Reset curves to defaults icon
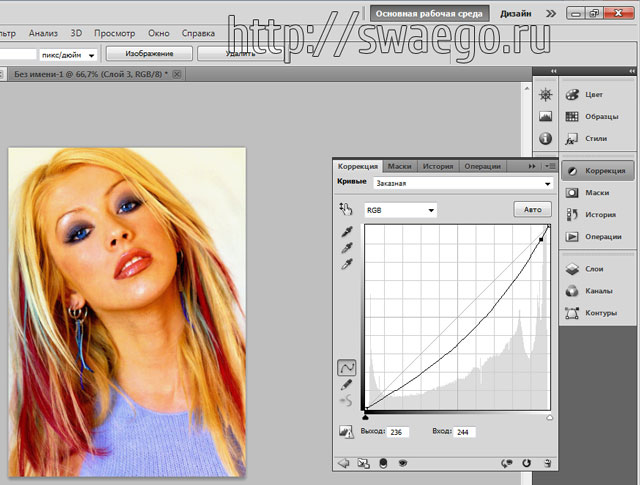 point(526,463)
